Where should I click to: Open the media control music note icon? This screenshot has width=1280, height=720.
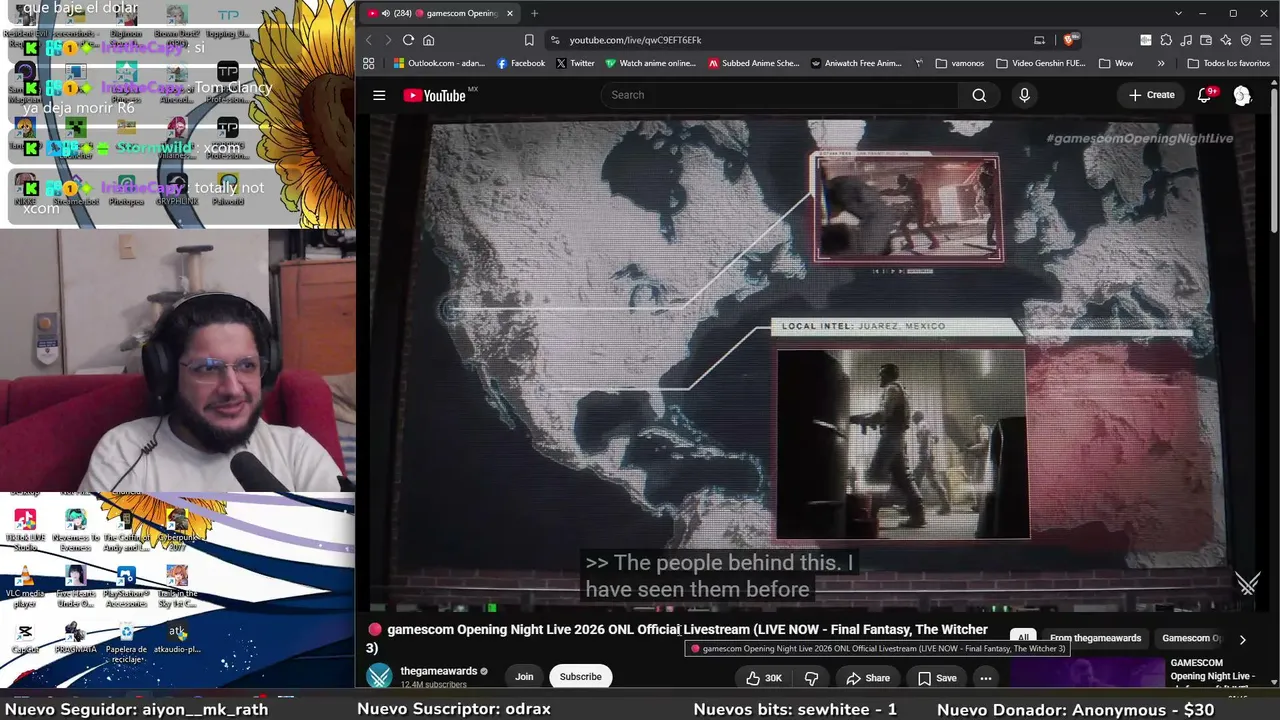click(x=1186, y=40)
